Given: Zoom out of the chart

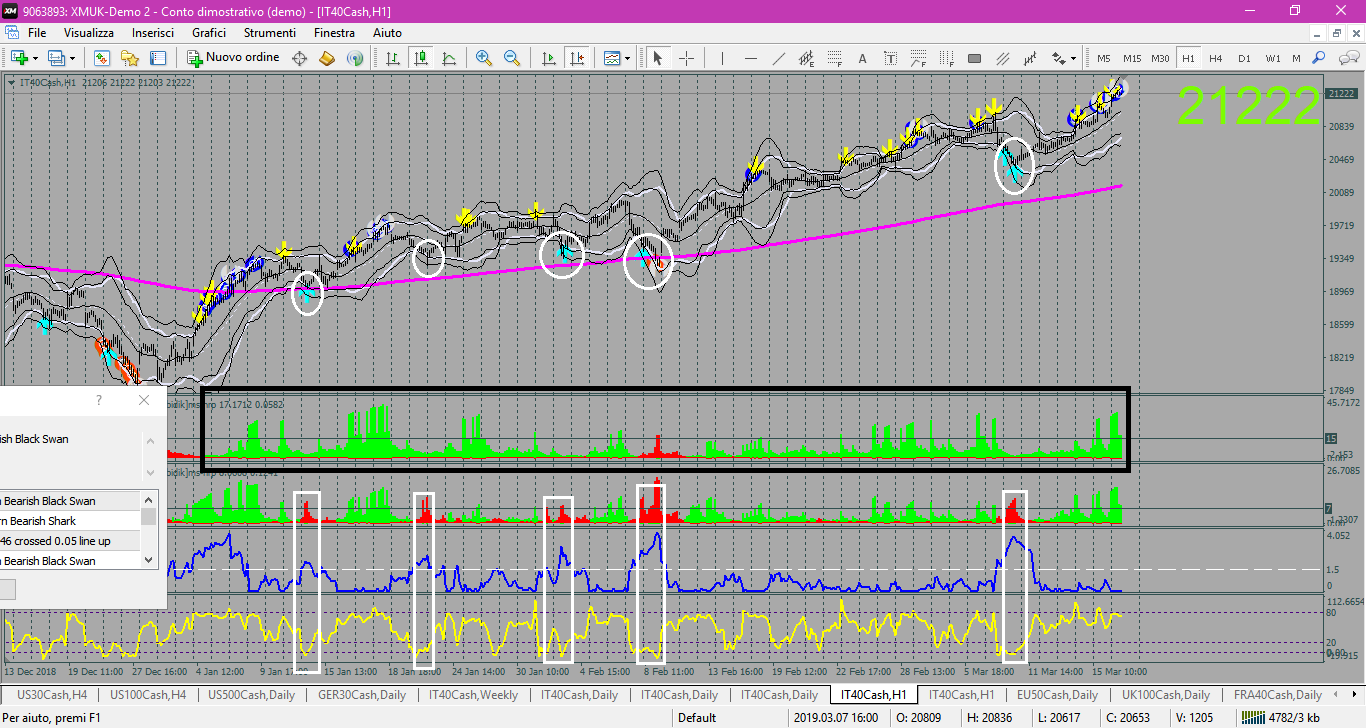Looking at the screenshot, I should coord(512,58).
